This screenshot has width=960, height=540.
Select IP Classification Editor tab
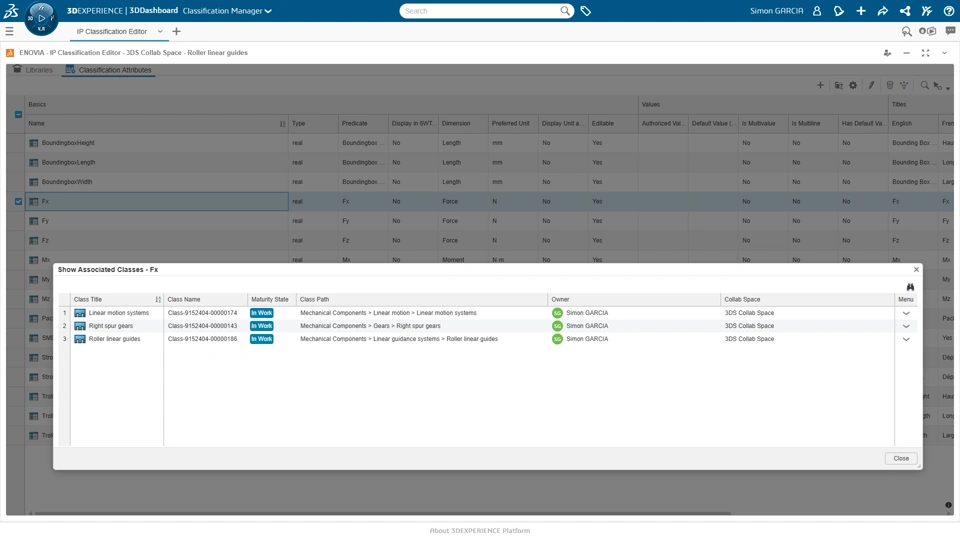tap(111, 31)
